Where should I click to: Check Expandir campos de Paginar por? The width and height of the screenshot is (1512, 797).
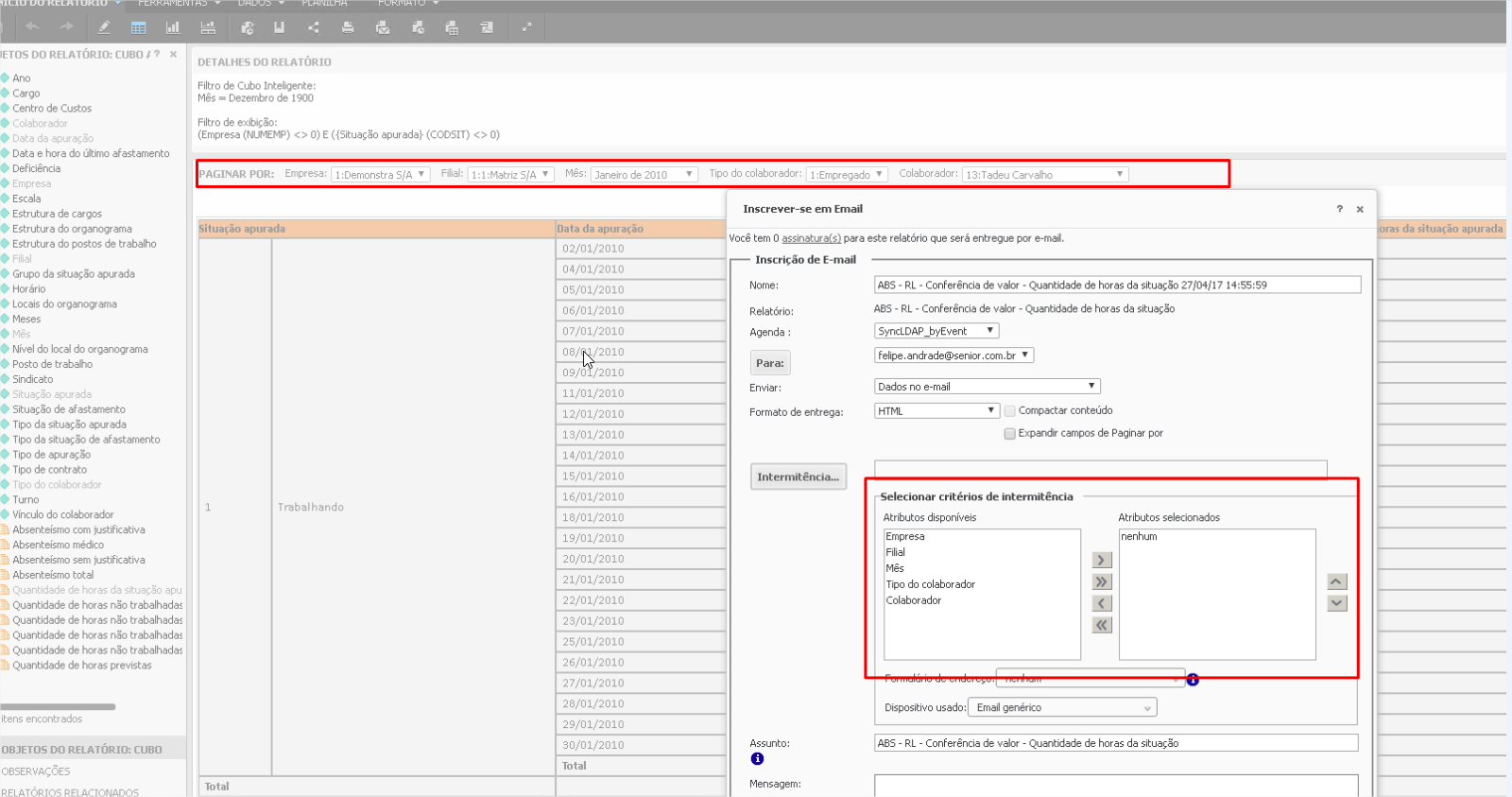click(1010, 434)
